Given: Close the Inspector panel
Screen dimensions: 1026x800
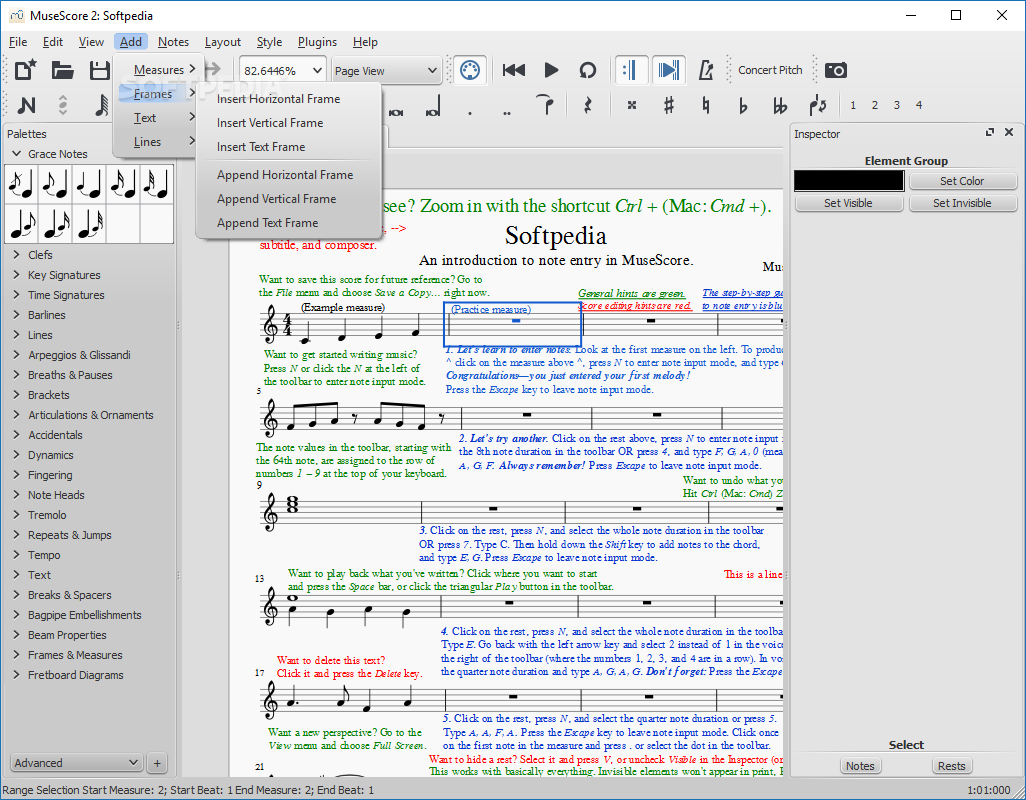Looking at the screenshot, I should click(1009, 132).
